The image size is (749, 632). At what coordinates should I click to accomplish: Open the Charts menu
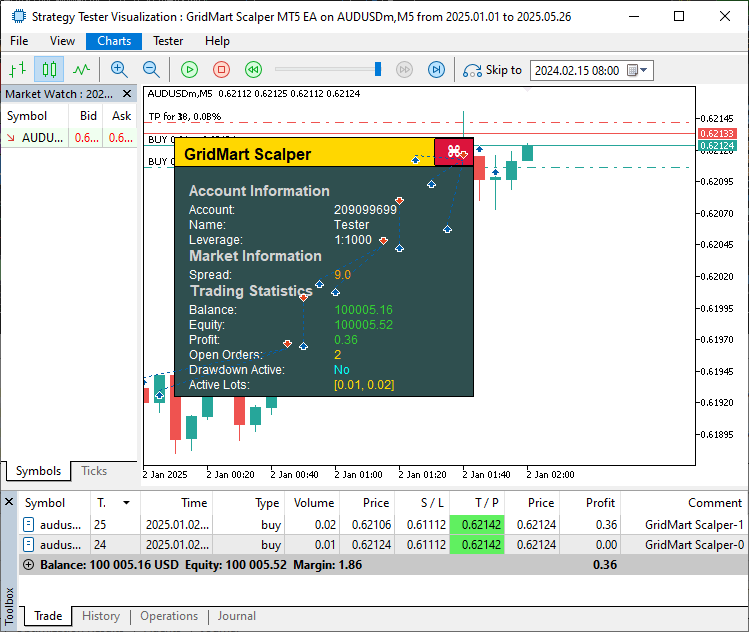[114, 41]
